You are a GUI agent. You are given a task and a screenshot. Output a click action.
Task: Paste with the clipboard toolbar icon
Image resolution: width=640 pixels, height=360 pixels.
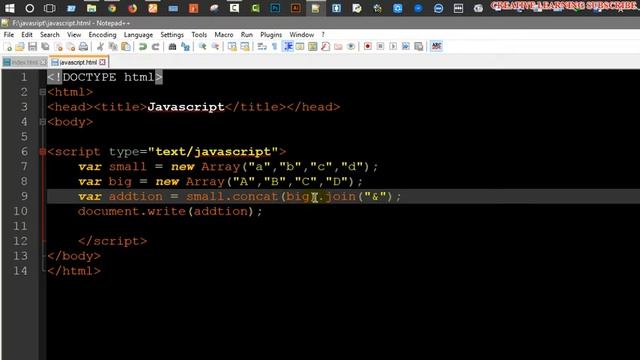tap(126, 47)
